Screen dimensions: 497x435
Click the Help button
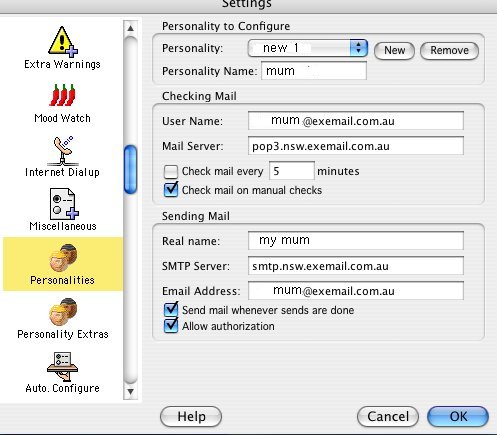(191, 417)
